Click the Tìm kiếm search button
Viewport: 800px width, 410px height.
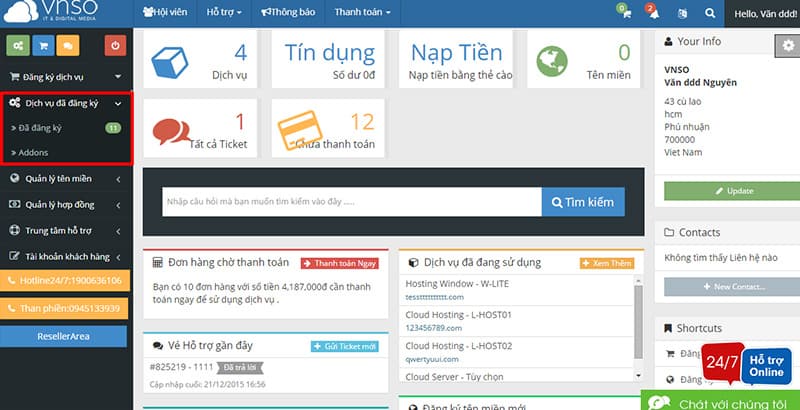click(583, 202)
